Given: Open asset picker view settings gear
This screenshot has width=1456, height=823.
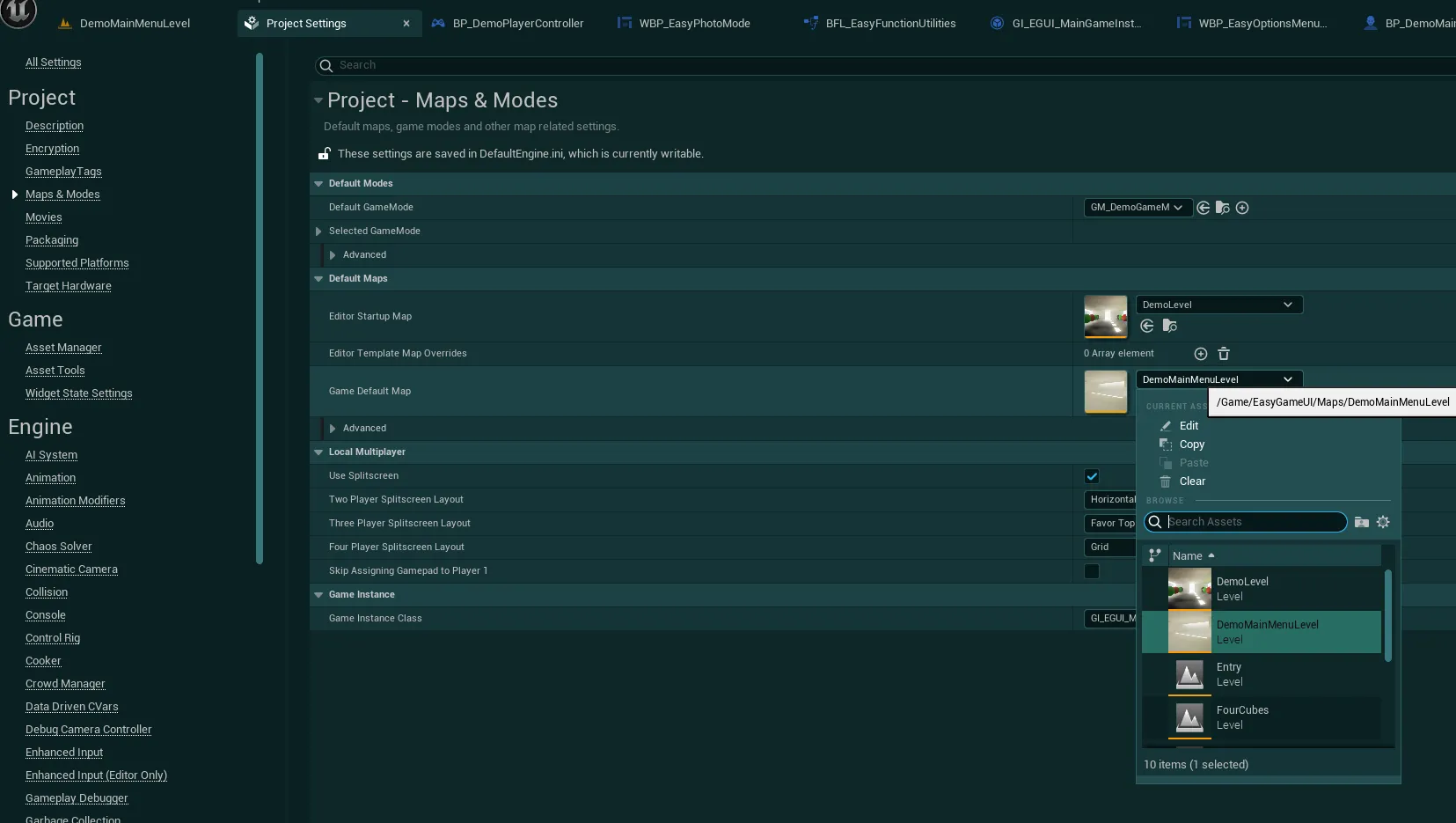Looking at the screenshot, I should [x=1383, y=522].
